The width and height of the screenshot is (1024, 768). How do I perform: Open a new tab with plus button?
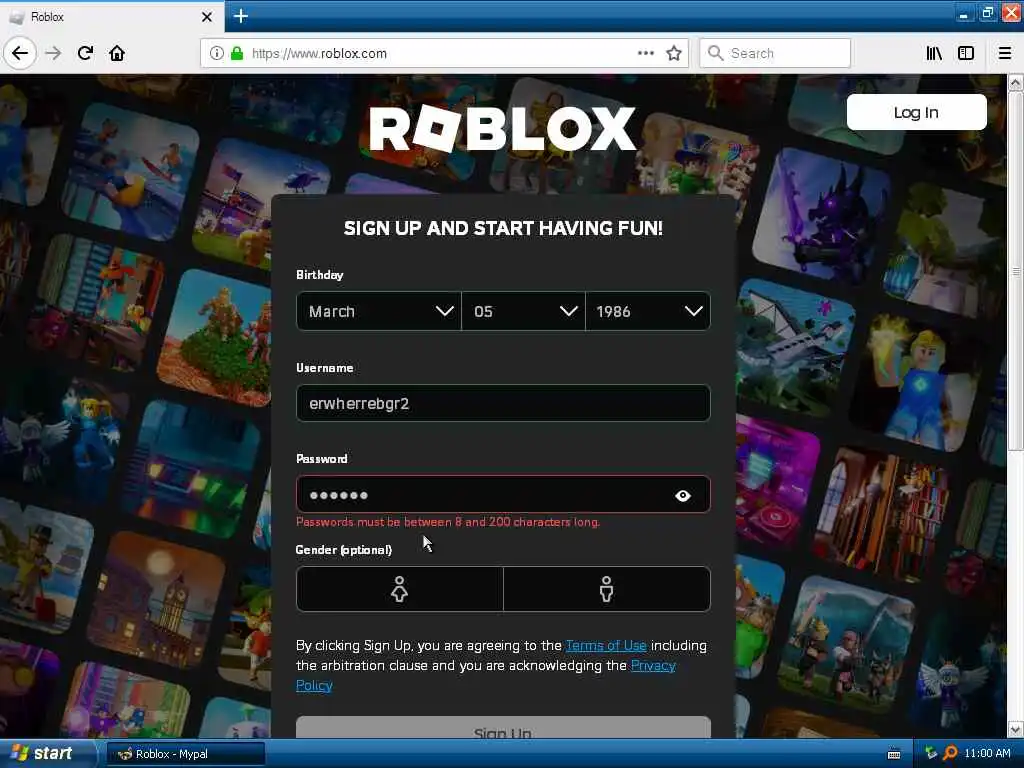240,16
